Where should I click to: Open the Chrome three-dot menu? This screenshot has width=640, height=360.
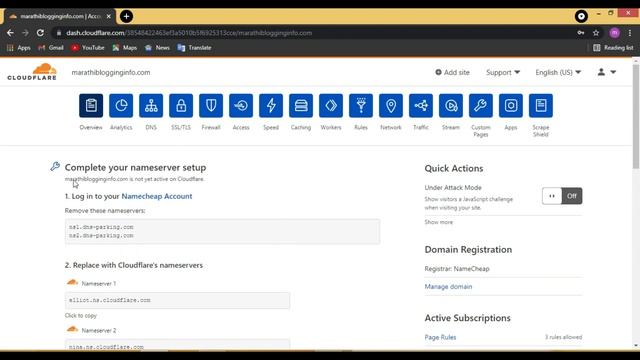tap(630, 33)
